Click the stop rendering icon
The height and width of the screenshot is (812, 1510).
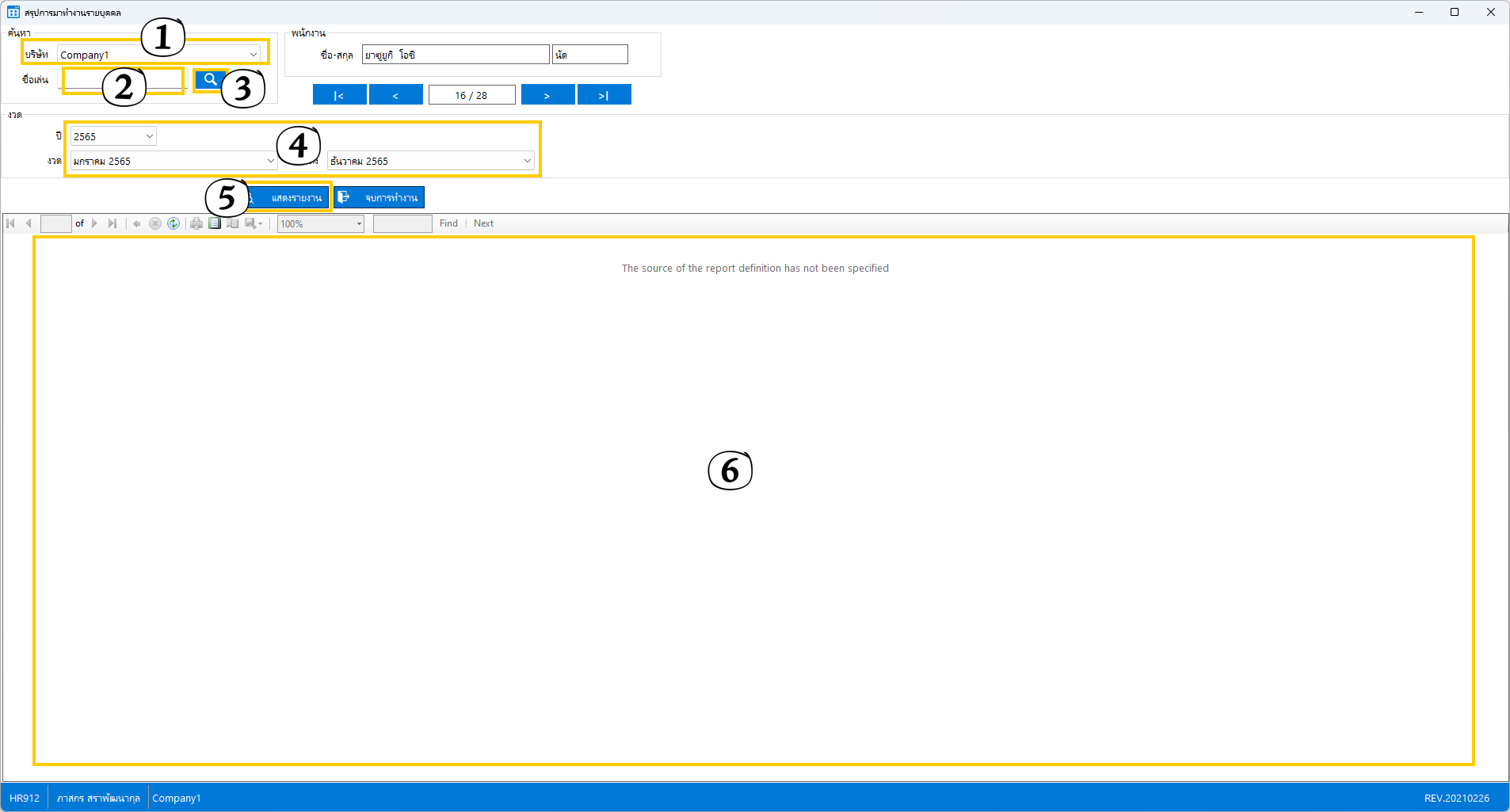click(155, 223)
